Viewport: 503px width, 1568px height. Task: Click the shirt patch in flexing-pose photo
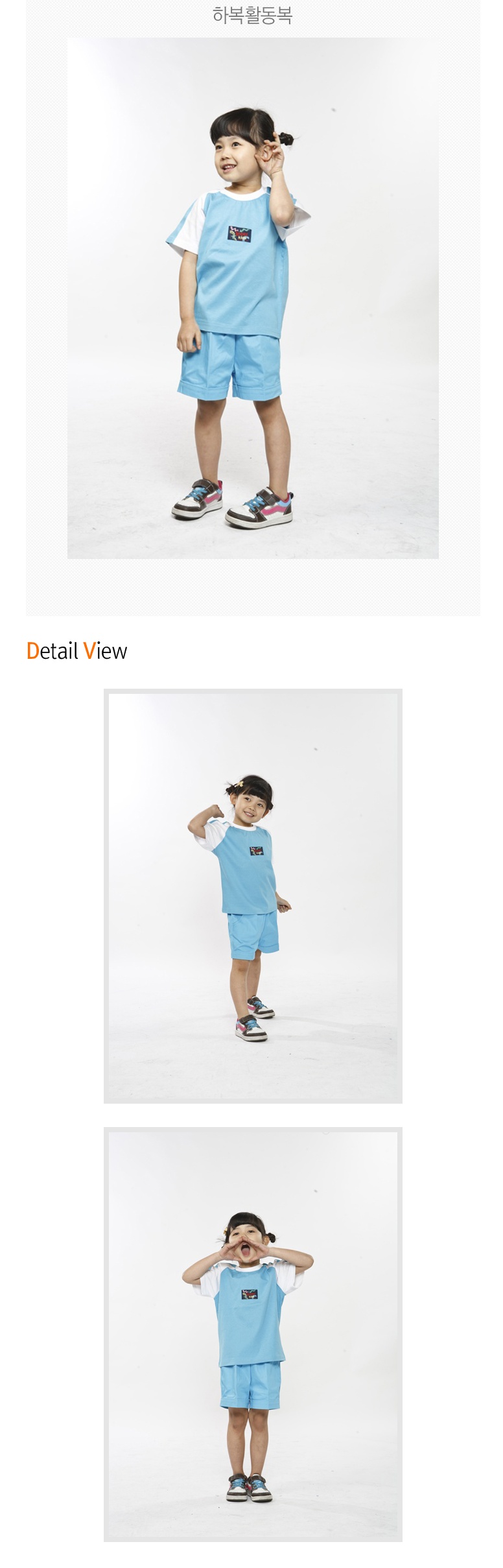[257, 850]
